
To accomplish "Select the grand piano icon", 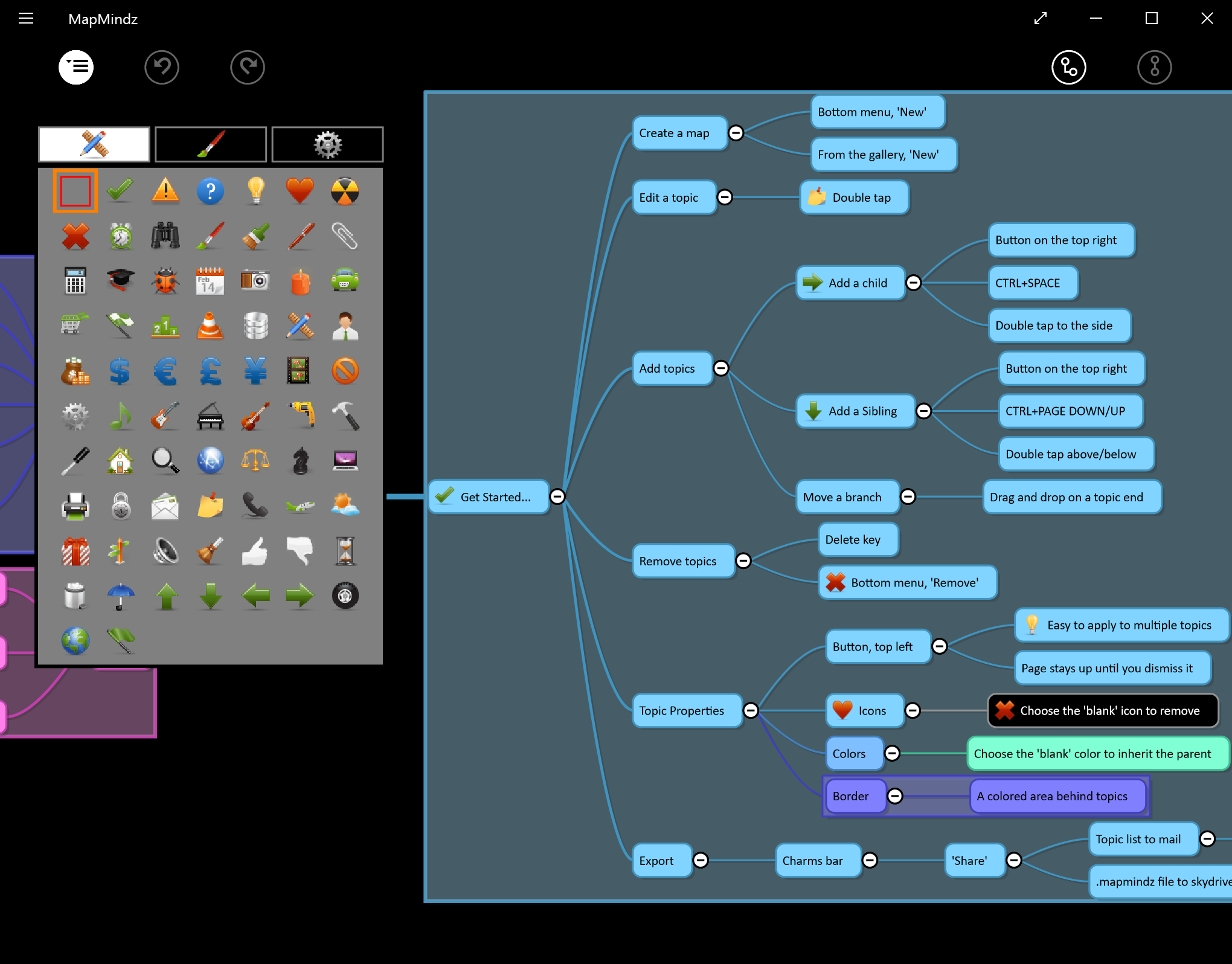I will tap(210, 416).
